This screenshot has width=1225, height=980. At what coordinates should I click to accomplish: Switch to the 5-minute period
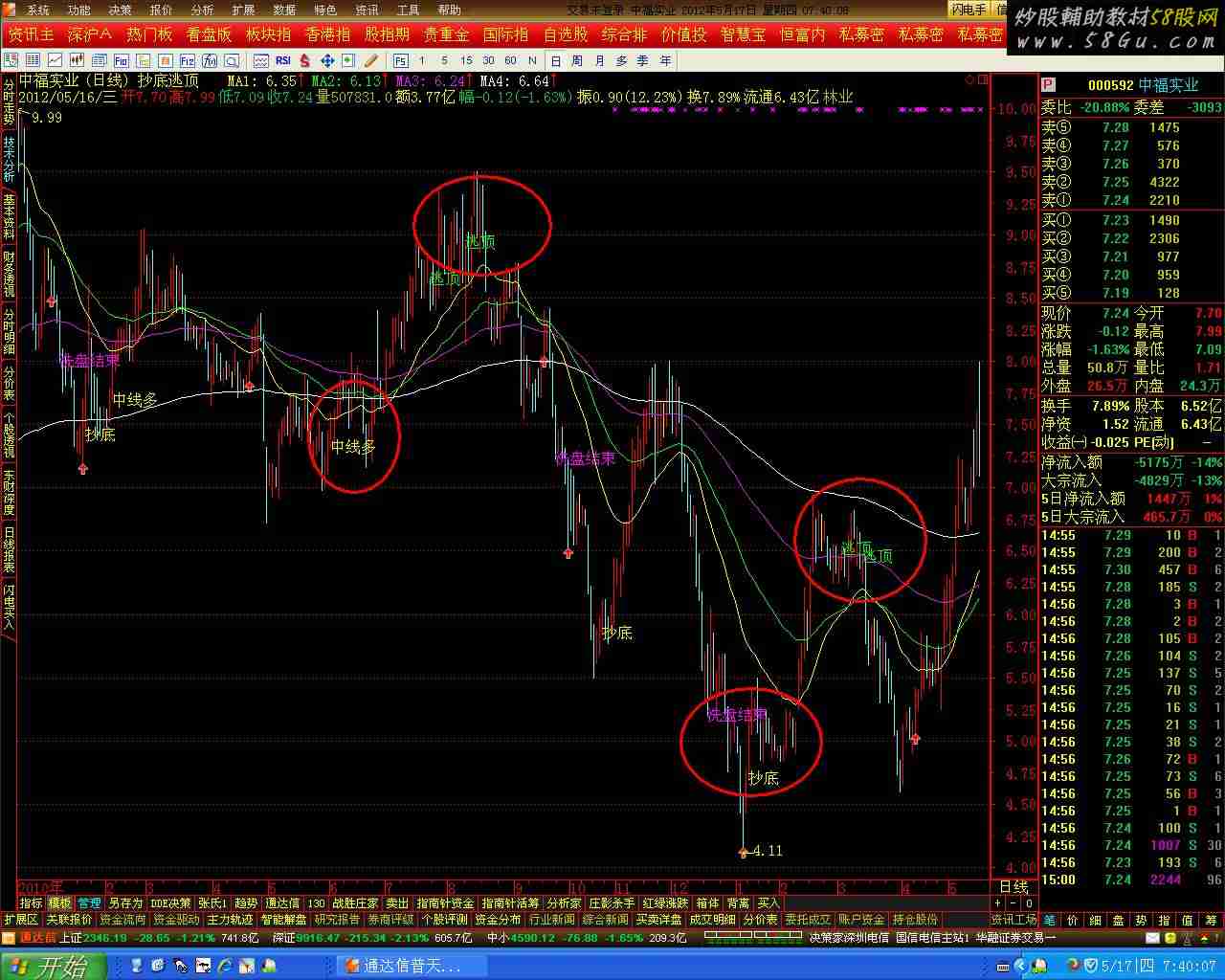click(x=444, y=60)
